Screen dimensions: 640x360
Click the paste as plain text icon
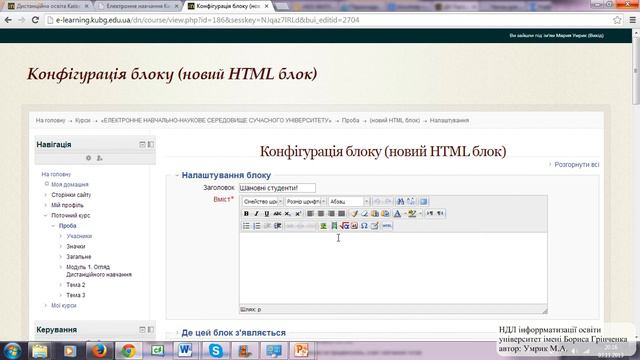click(375, 213)
